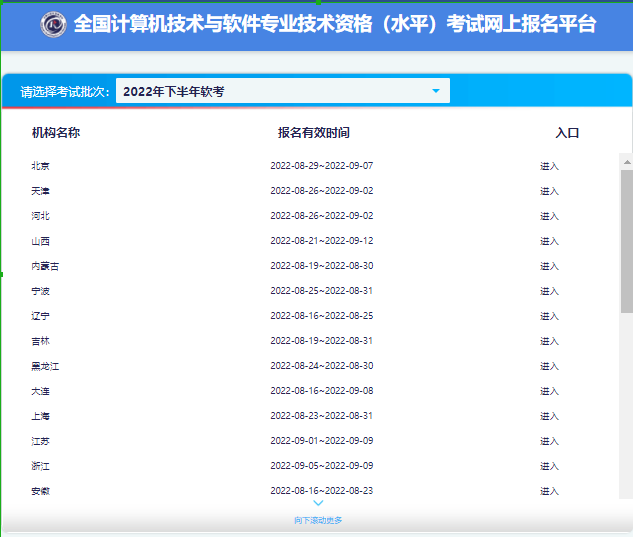Click the 入口 column header
This screenshot has width=633, height=537.
[567, 132]
